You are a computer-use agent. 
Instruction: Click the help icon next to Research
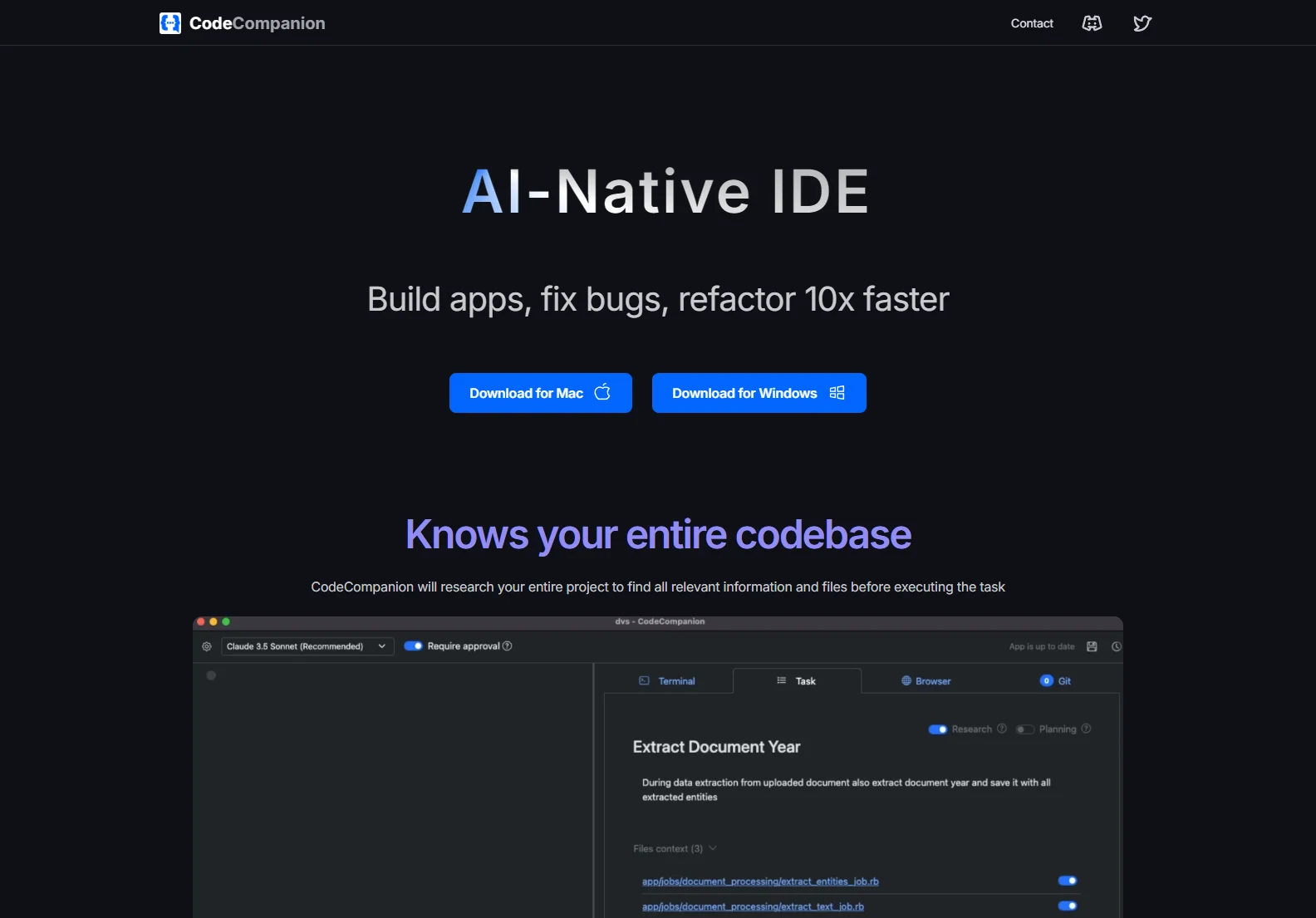click(x=1002, y=729)
